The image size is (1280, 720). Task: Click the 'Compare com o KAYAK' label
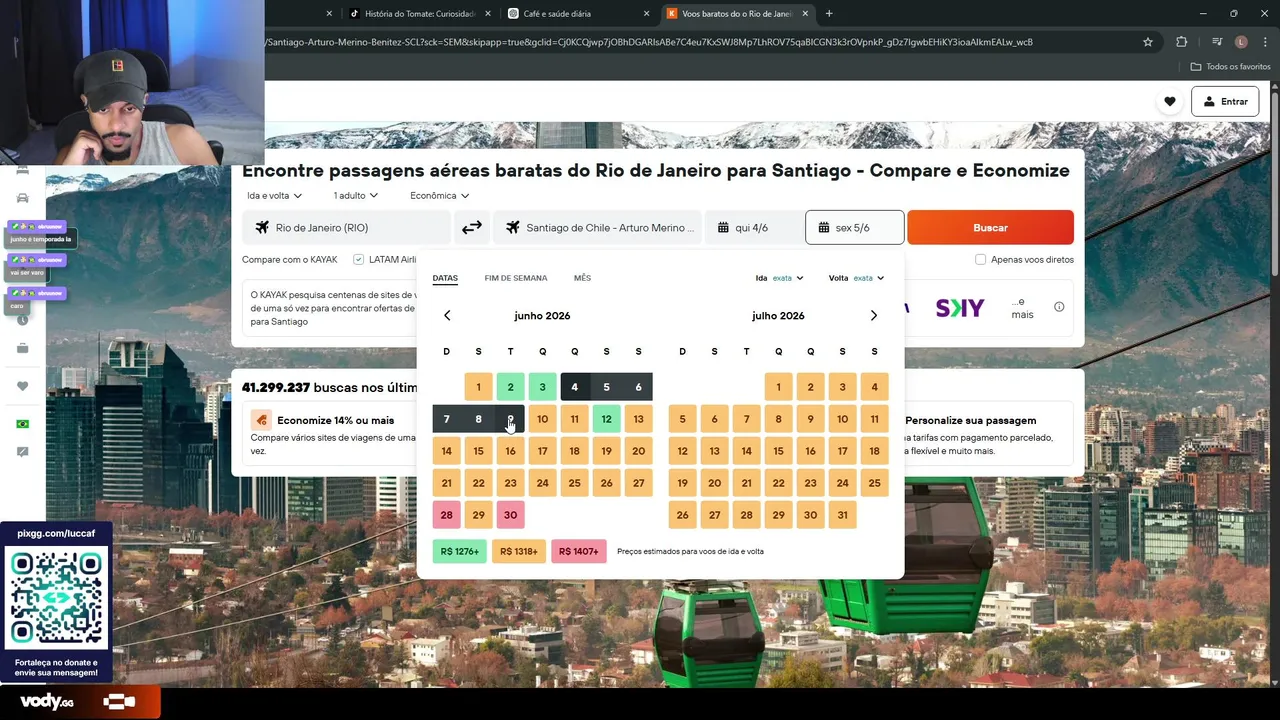point(290,259)
